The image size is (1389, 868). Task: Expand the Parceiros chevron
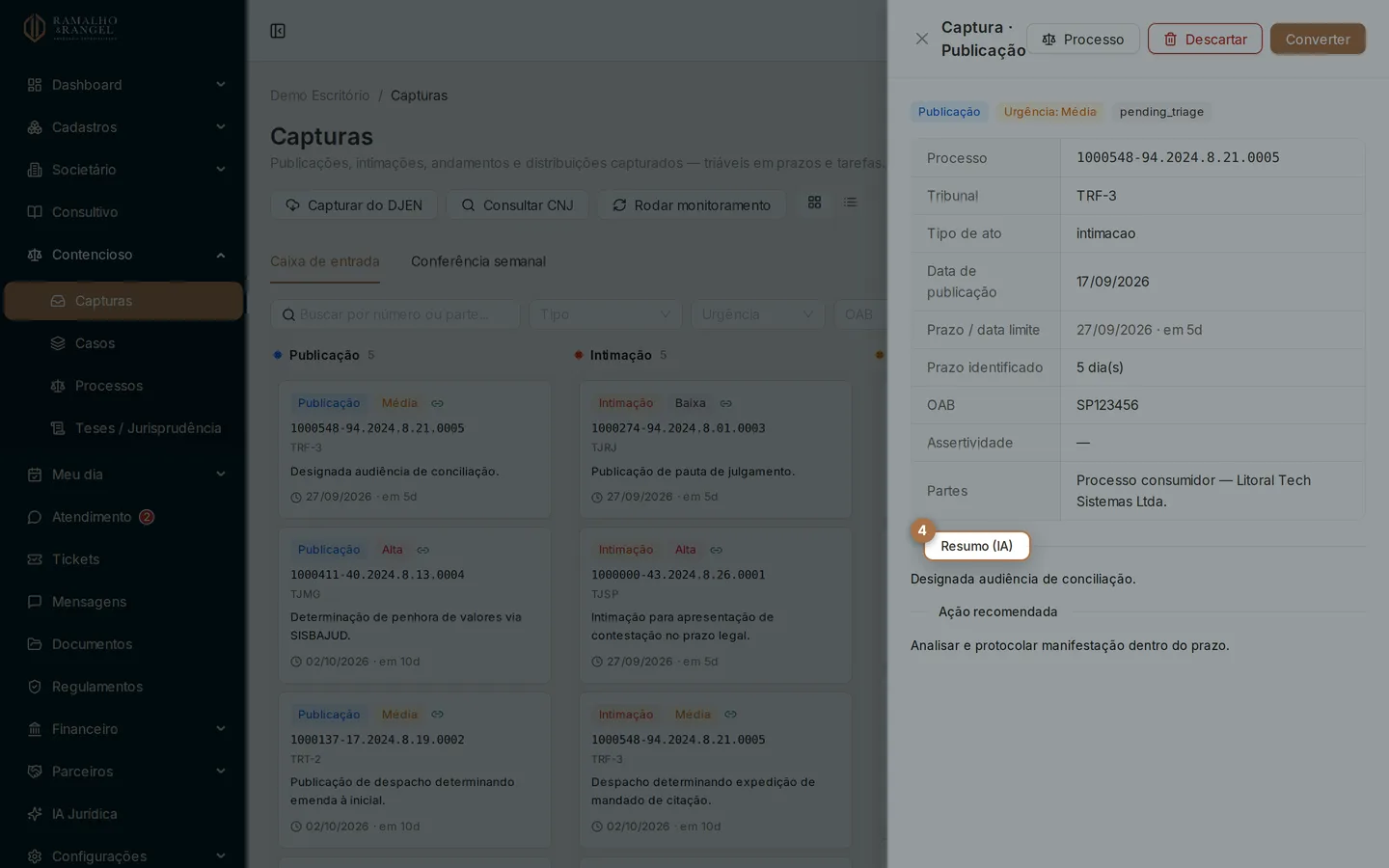click(221, 772)
